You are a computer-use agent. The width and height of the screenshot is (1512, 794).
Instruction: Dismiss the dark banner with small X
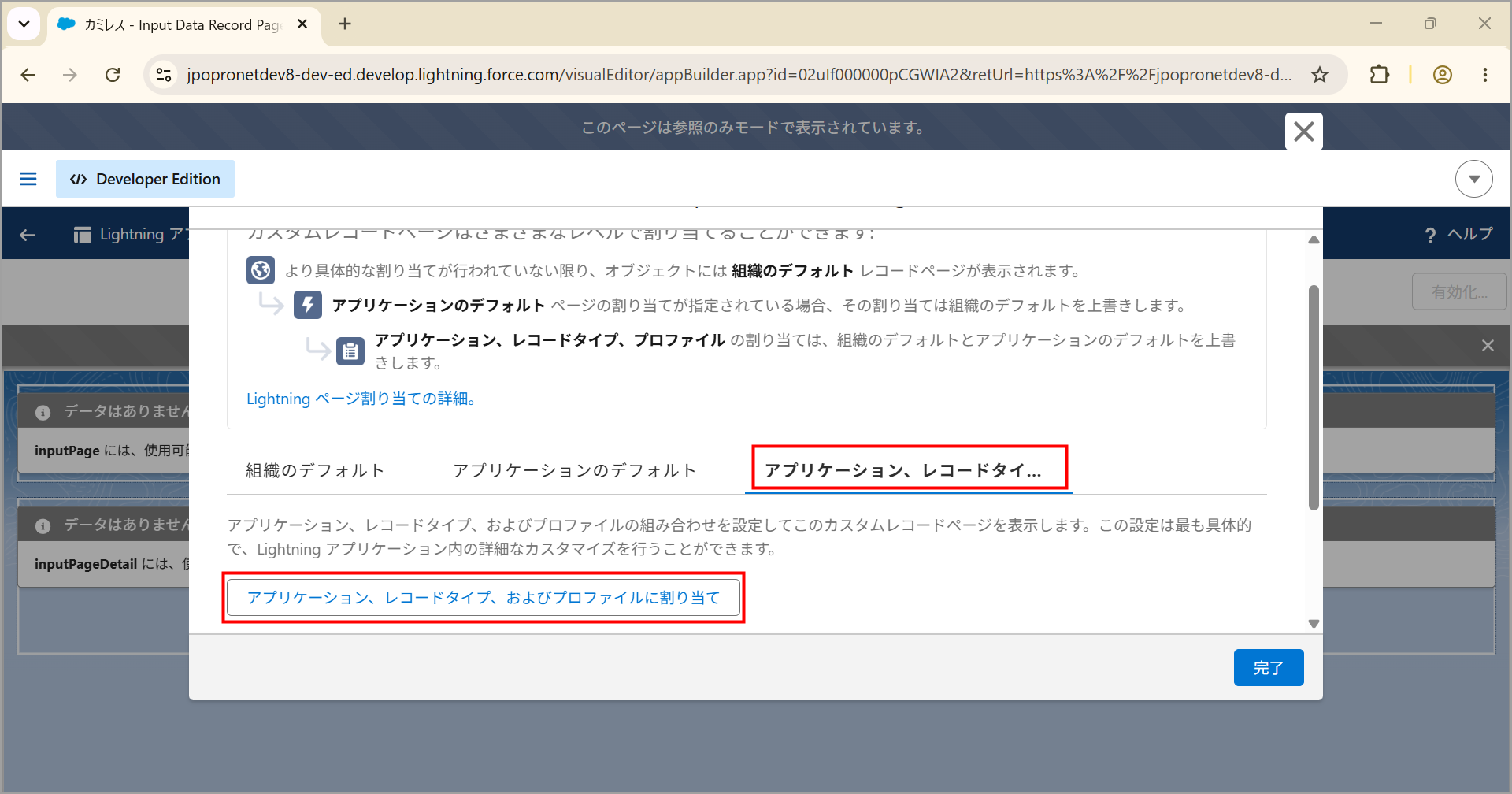click(x=1488, y=346)
